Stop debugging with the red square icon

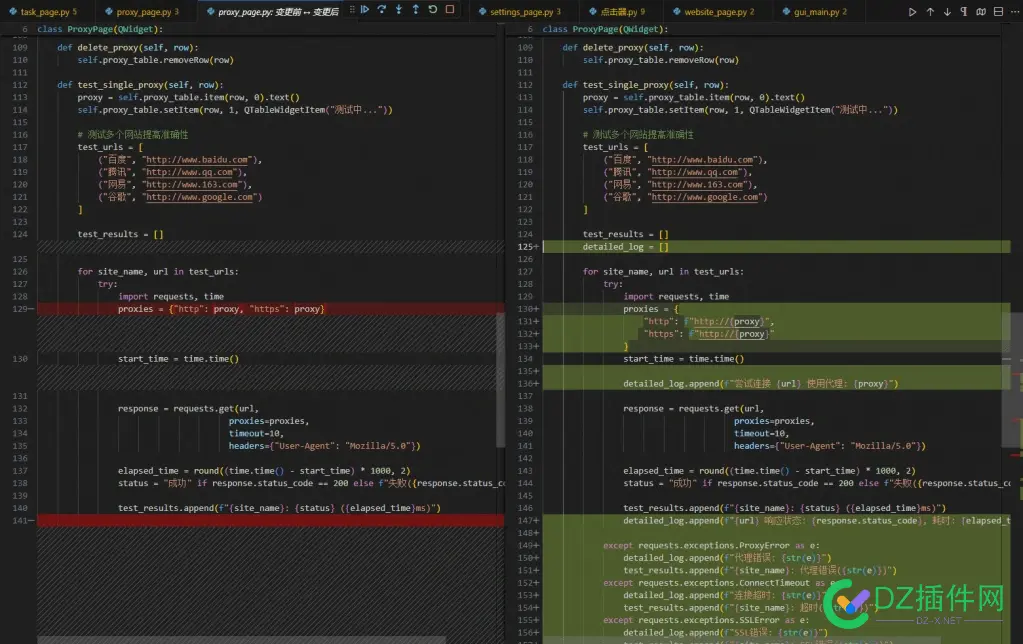(x=450, y=10)
